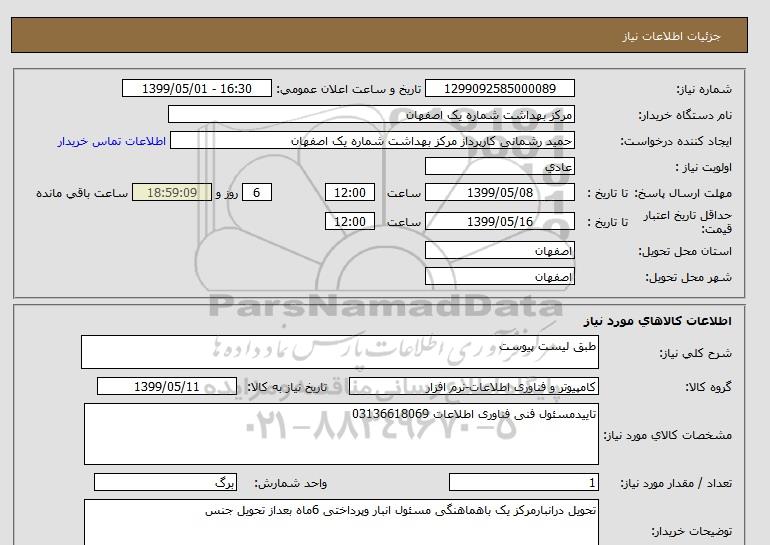Screen dimensions: 770x545
Task: Select the announcement date field 1399/05/01 - 16:30
Action: click(x=196, y=88)
